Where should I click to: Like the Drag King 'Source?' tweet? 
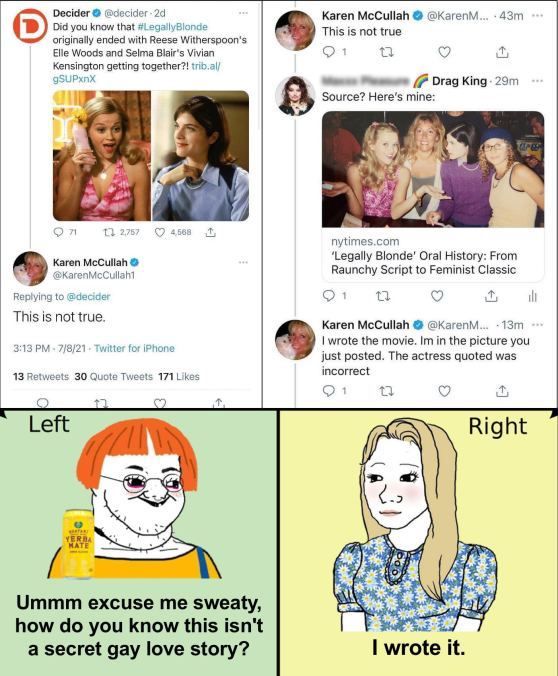(x=437, y=296)
